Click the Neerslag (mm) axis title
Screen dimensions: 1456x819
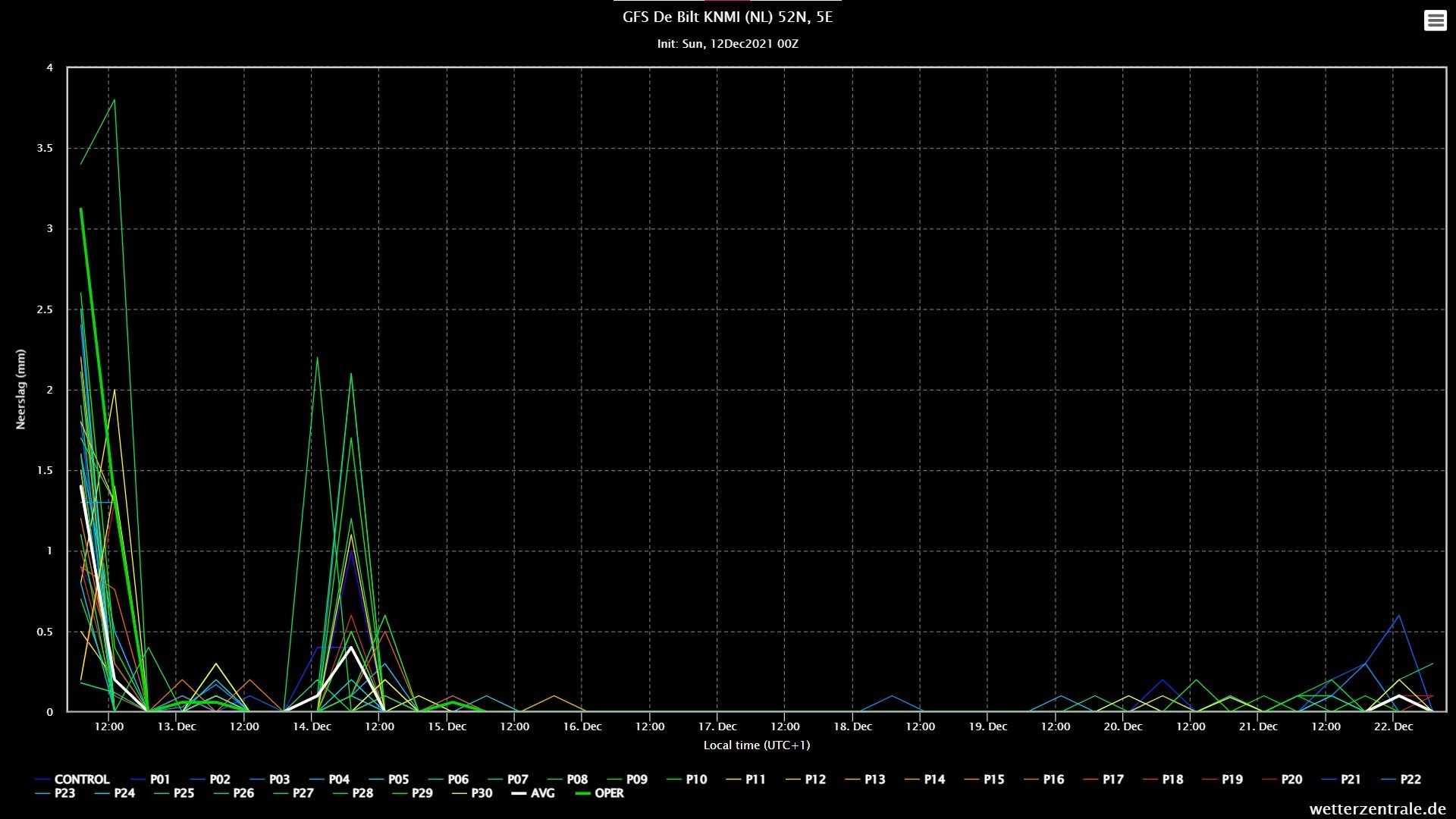tap(20, 389)
